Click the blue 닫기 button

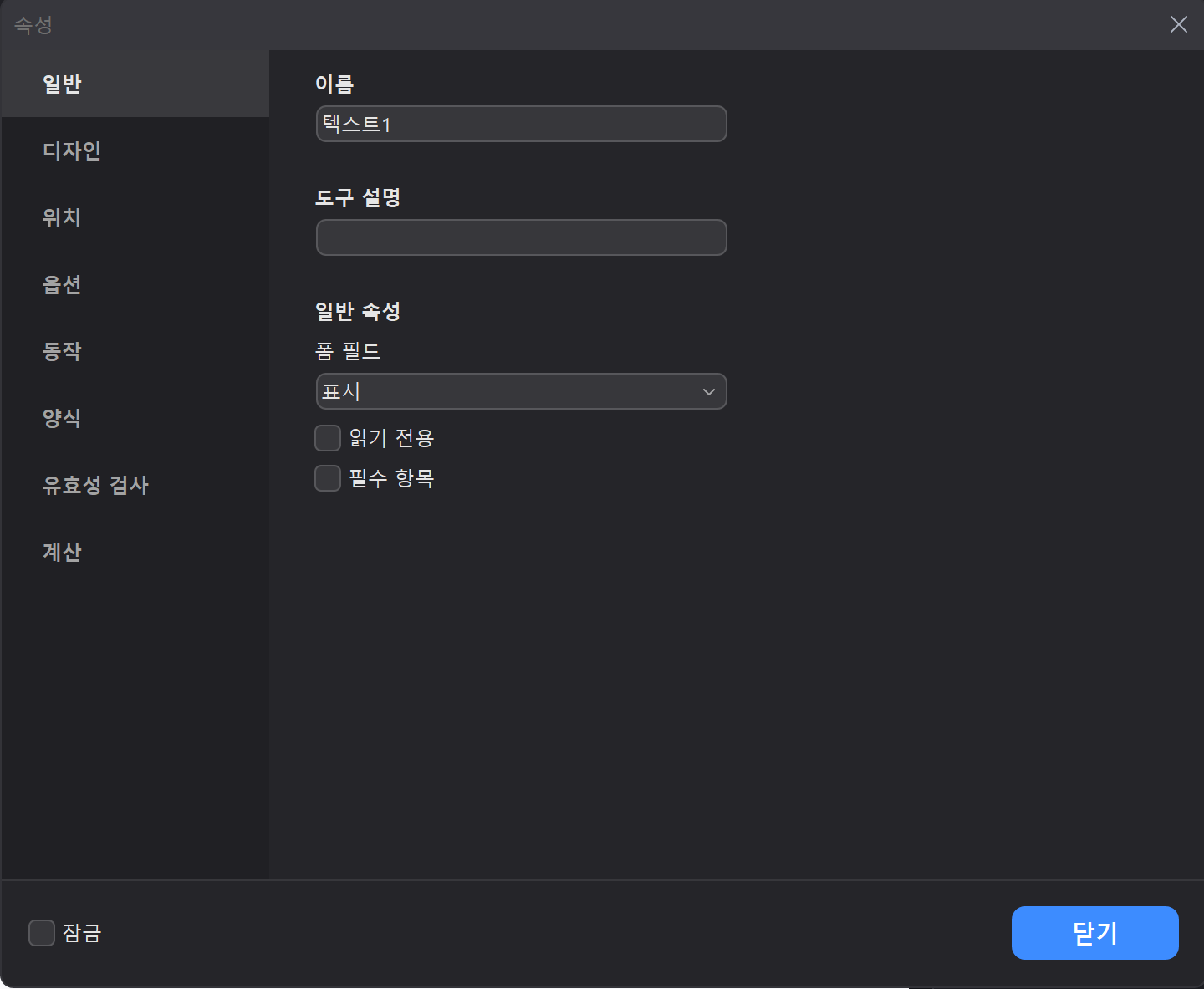tap(1095, 933)
